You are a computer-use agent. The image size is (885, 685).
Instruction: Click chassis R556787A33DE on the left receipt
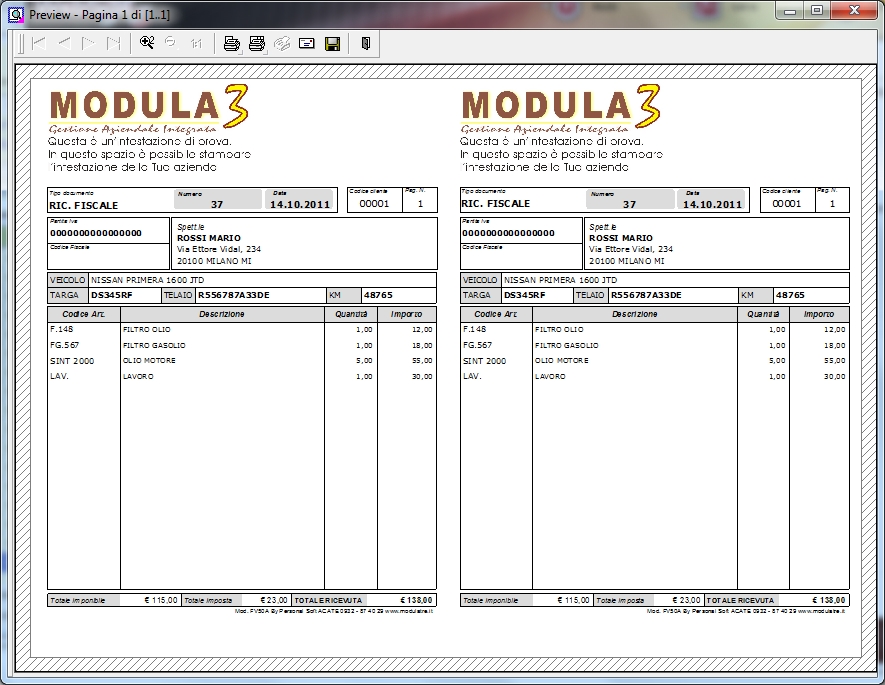(234, 295)
